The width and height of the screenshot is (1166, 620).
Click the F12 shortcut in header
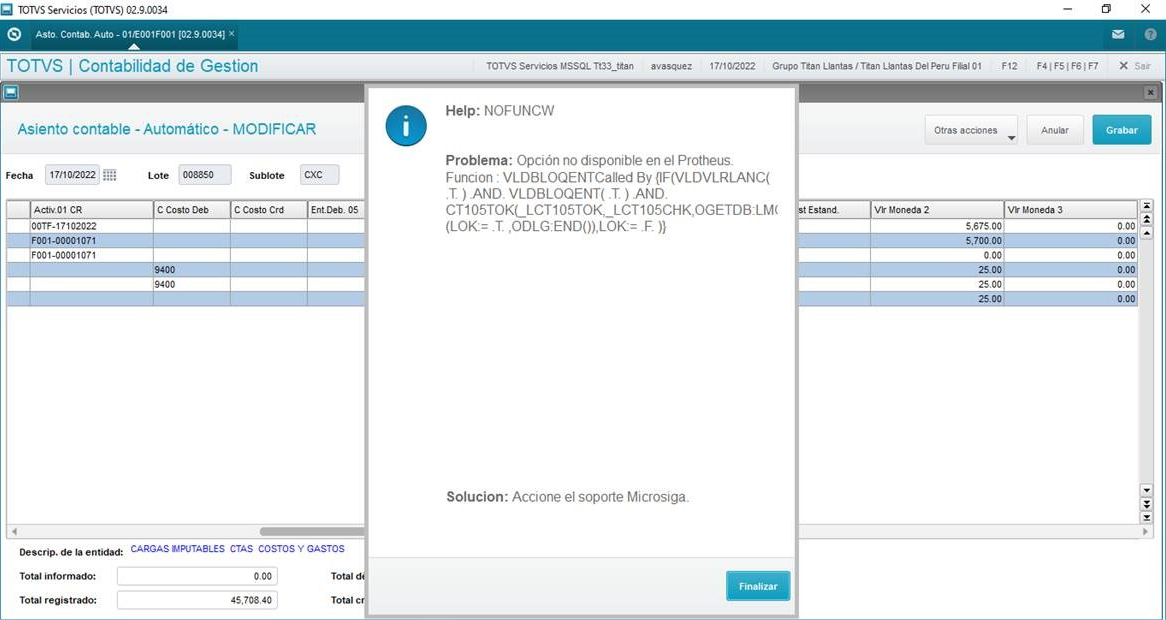pyautogui.click(x=1009, y=66)
